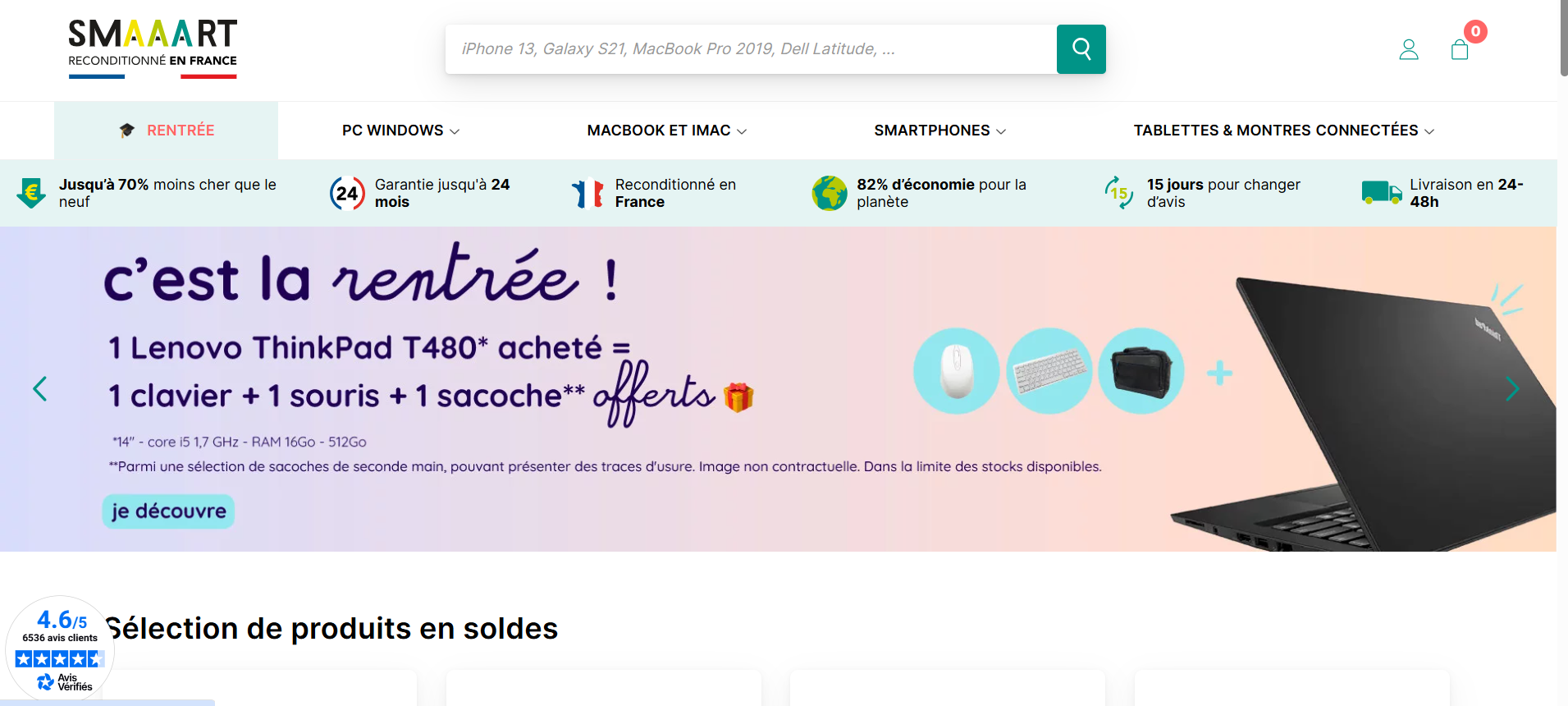Open the Avis Vérifiés 4.6/5 rating badge

[x=60, y=650]
